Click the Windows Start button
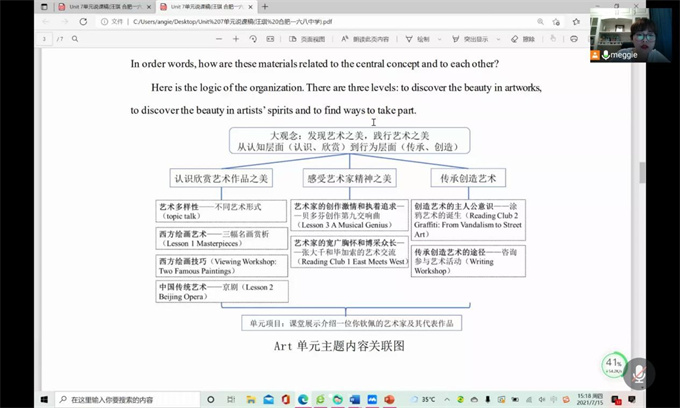Viewport: 680px width, 408px height. click(x=43, y=399)
